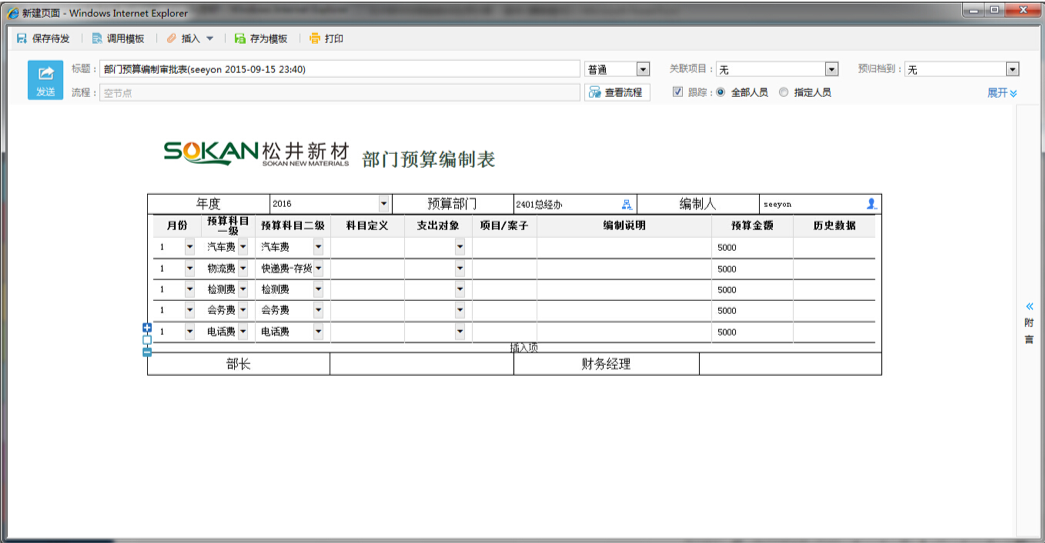
Task: Click the SOKAN 松井新材 logo
Action: pos(257,153)
